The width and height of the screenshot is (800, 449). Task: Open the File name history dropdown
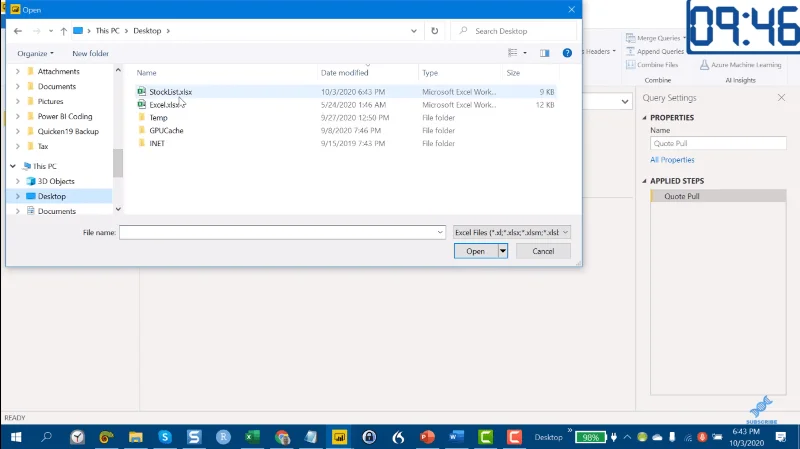(440, 232)
